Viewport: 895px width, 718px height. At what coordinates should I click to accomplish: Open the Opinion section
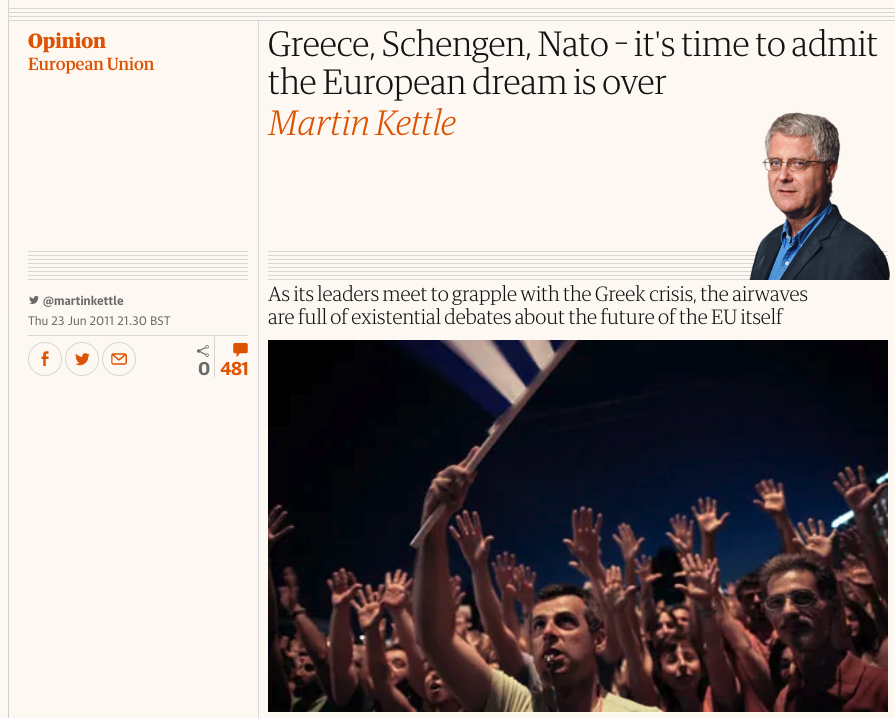pos(67,41)
